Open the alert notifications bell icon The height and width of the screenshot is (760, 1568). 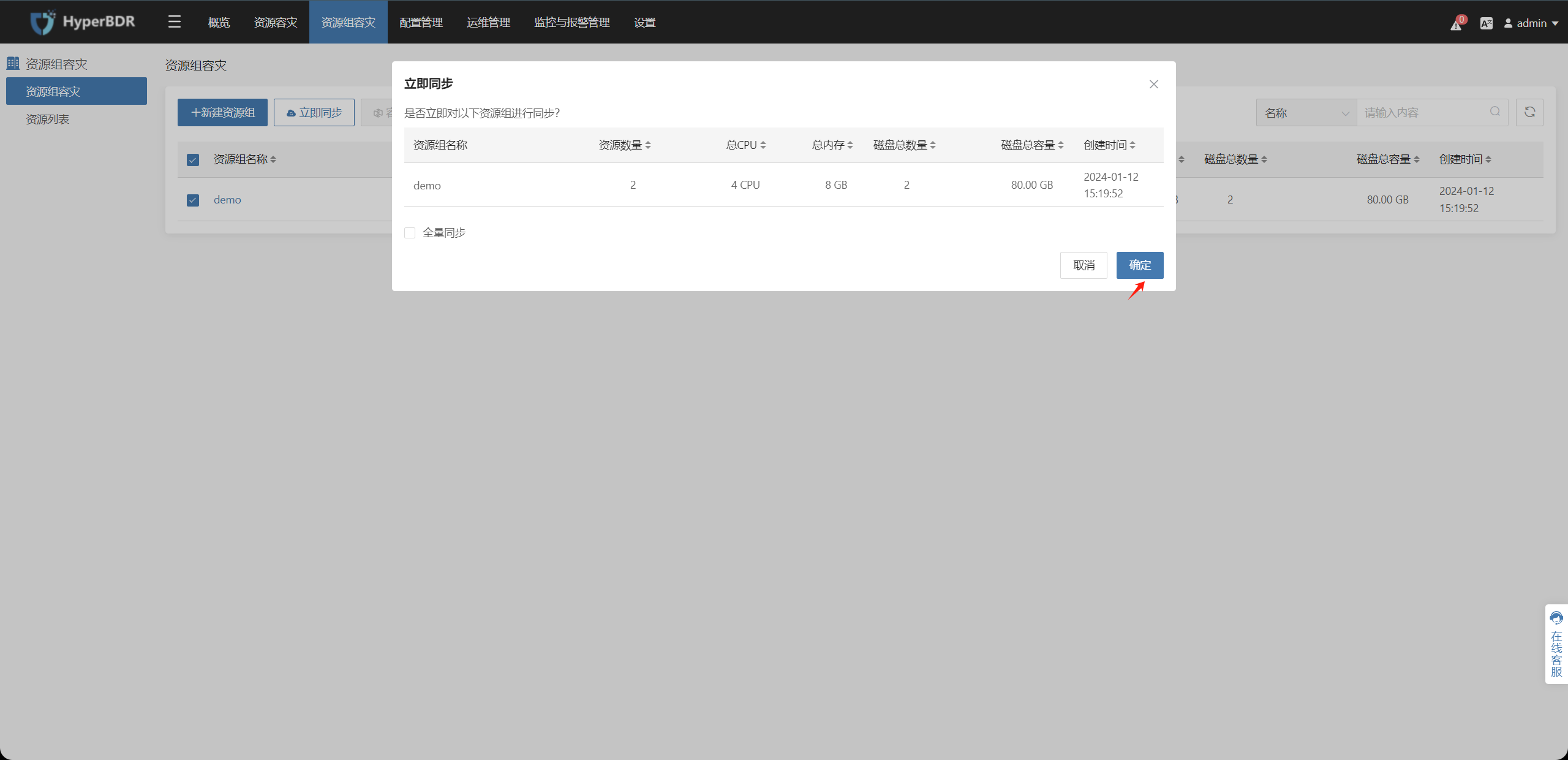coord(1457,24)
